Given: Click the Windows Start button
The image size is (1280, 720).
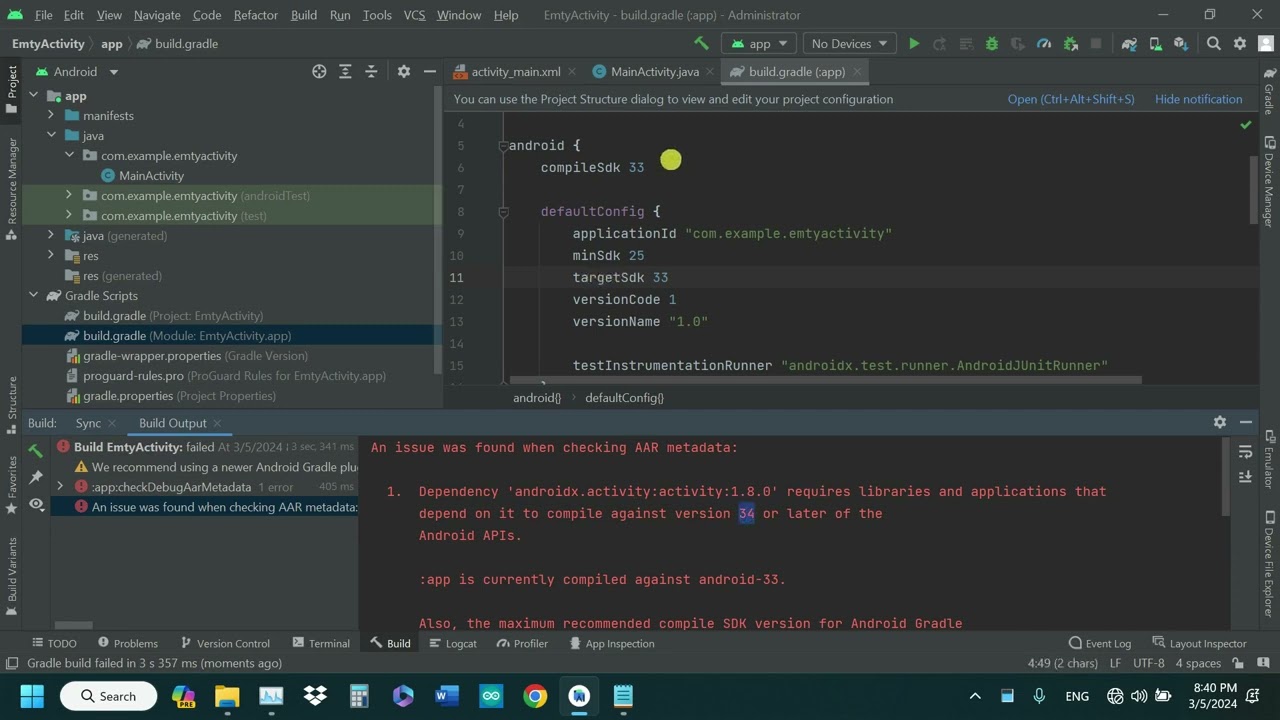Looking at the screenshot, I should 32,696.
